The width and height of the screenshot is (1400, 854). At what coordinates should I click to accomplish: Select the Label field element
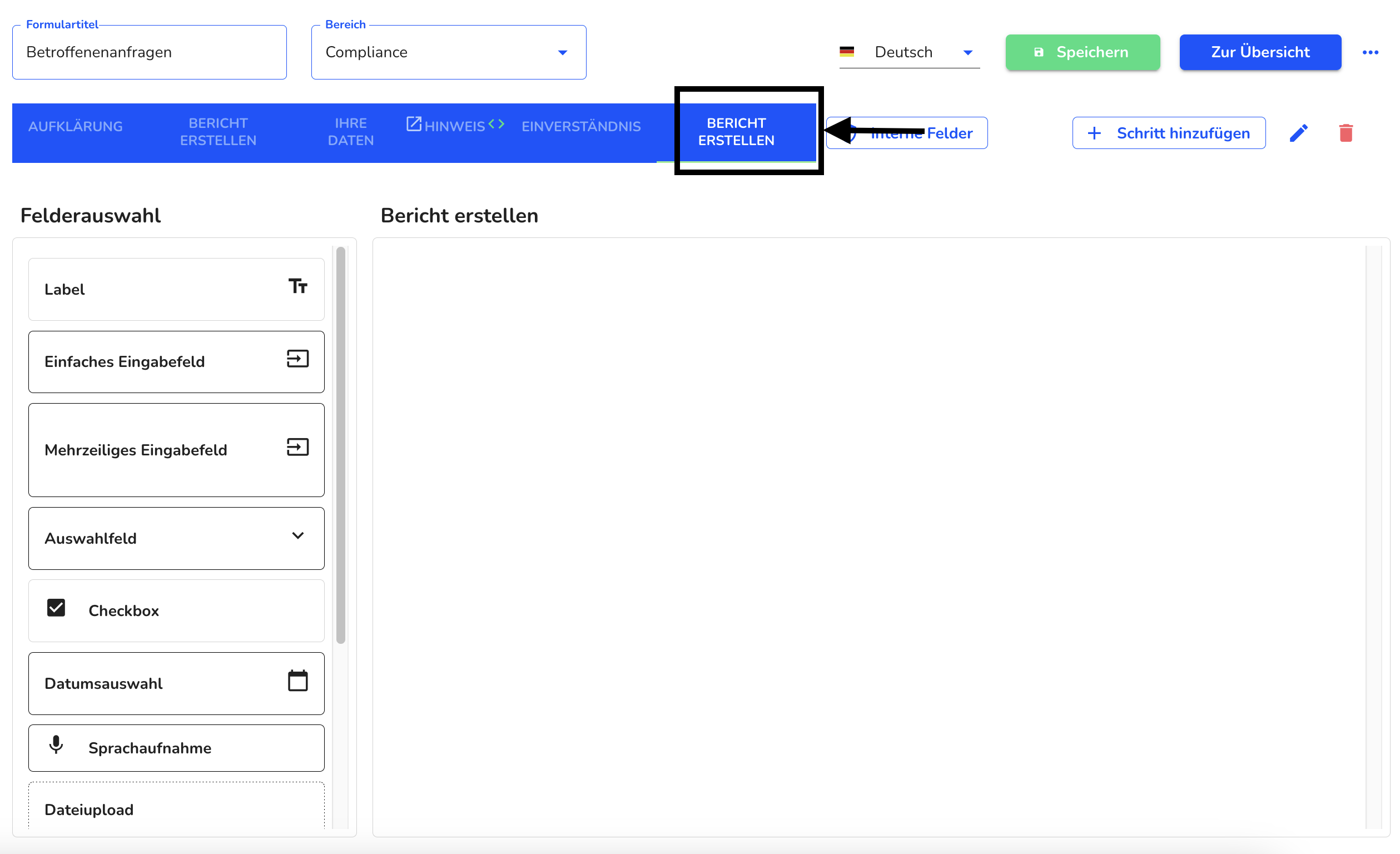(x=177, y=289)
